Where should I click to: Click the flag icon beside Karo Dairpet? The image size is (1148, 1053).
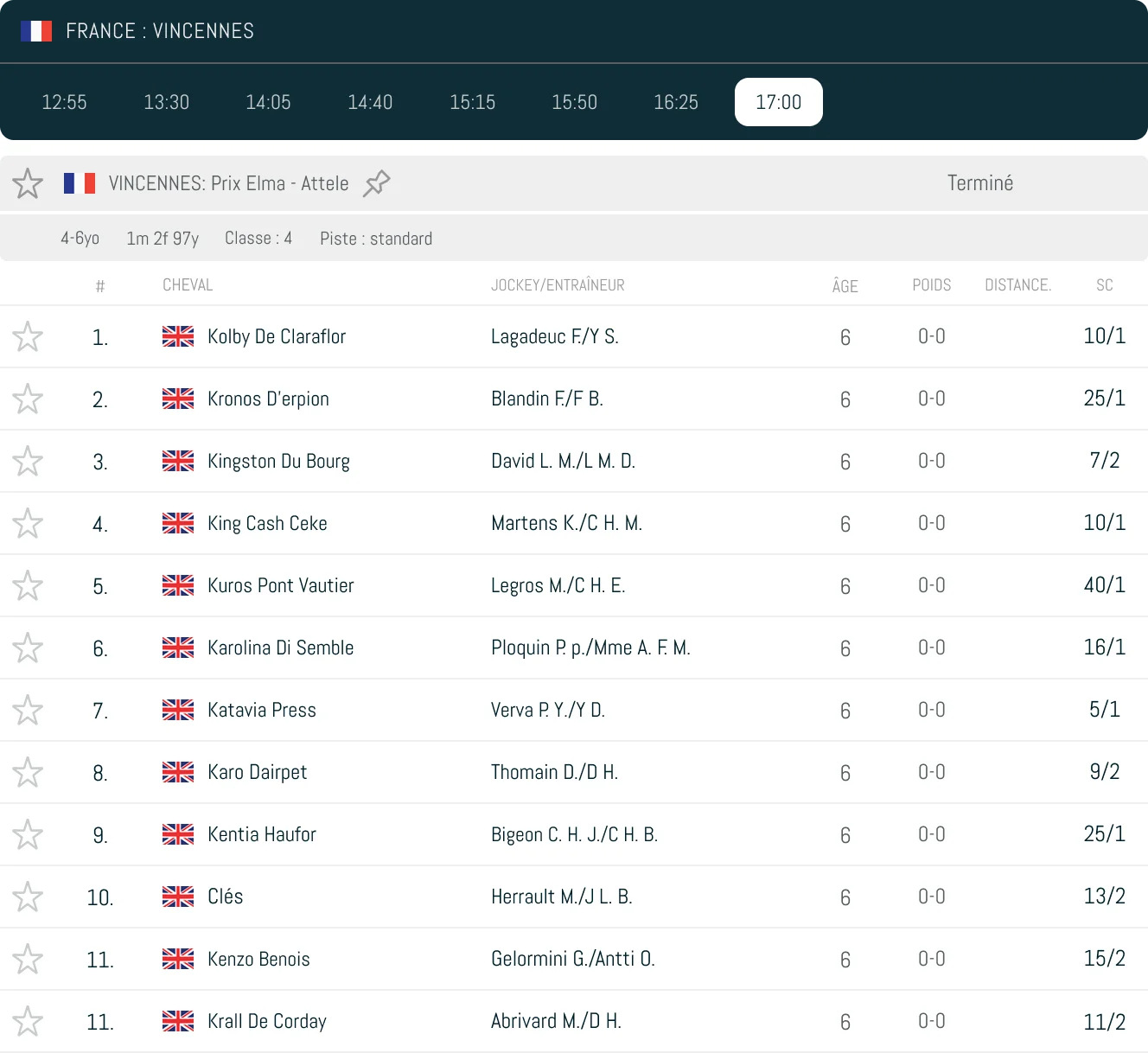(178, 772)
